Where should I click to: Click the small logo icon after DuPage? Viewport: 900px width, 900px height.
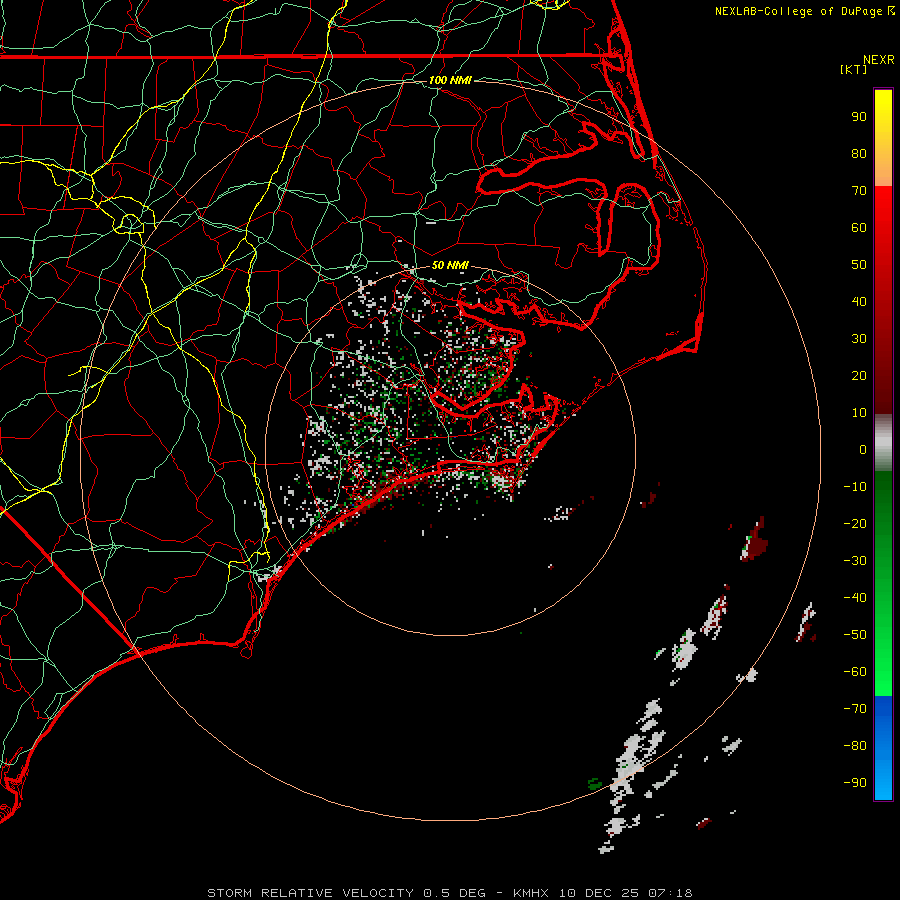891,11
